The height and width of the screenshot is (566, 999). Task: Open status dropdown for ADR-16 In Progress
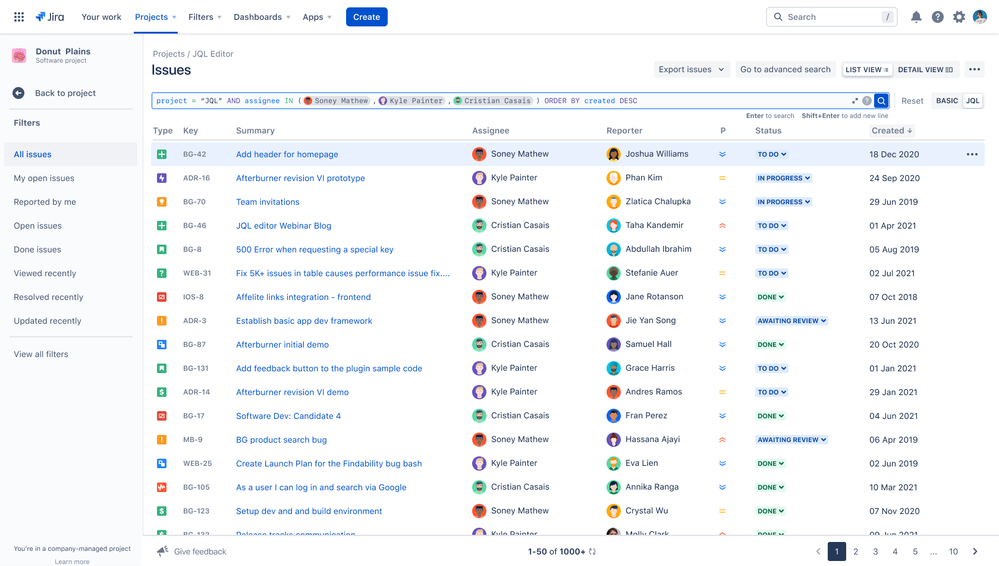pyautogui.click(x=784, y=178)
